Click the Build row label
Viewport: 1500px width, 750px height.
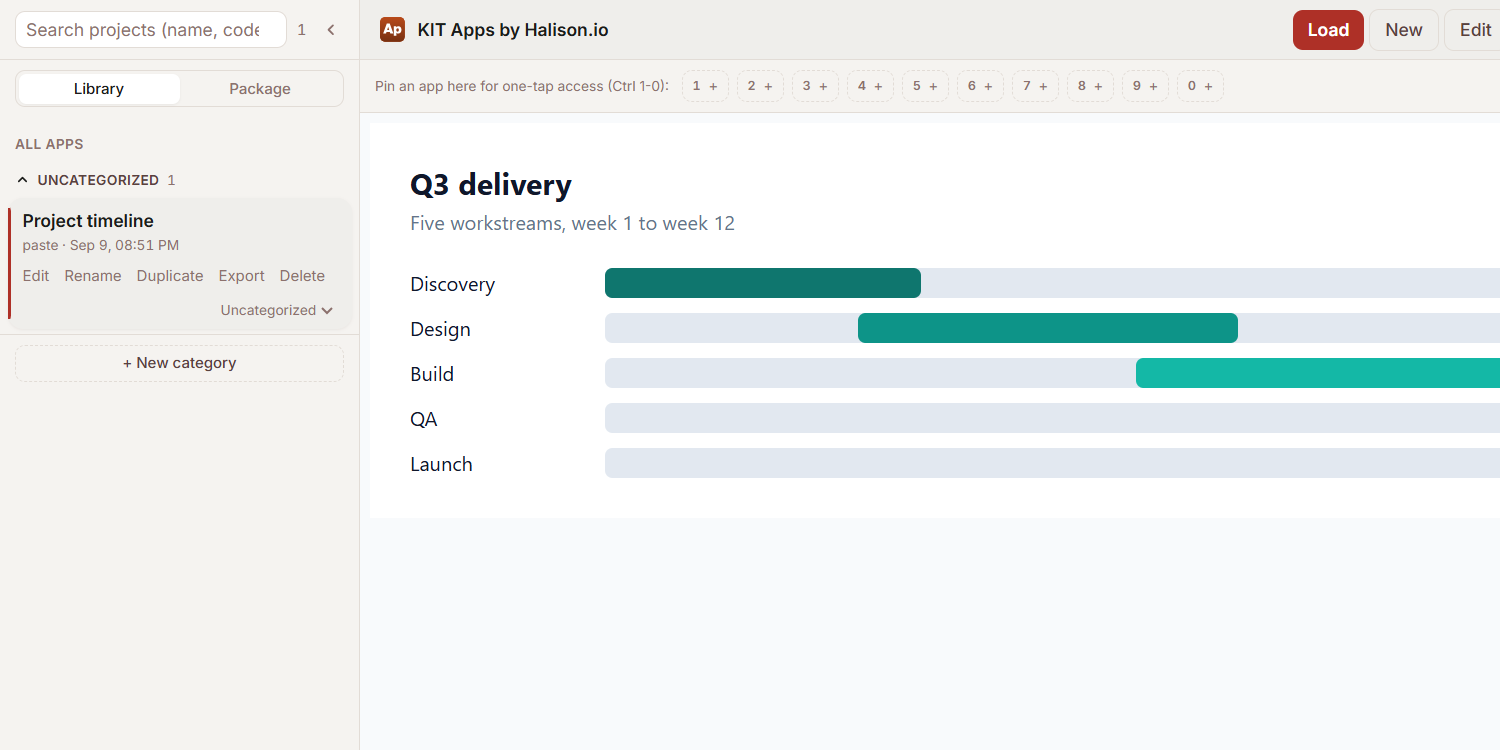click(x=432, y=374)
